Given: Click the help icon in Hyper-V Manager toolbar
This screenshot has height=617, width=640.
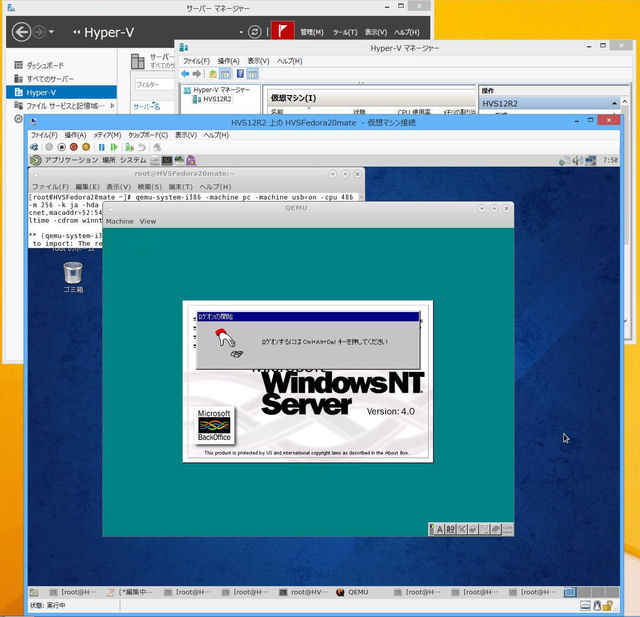Looking at the screenshot, I should (x=240, y=74).
